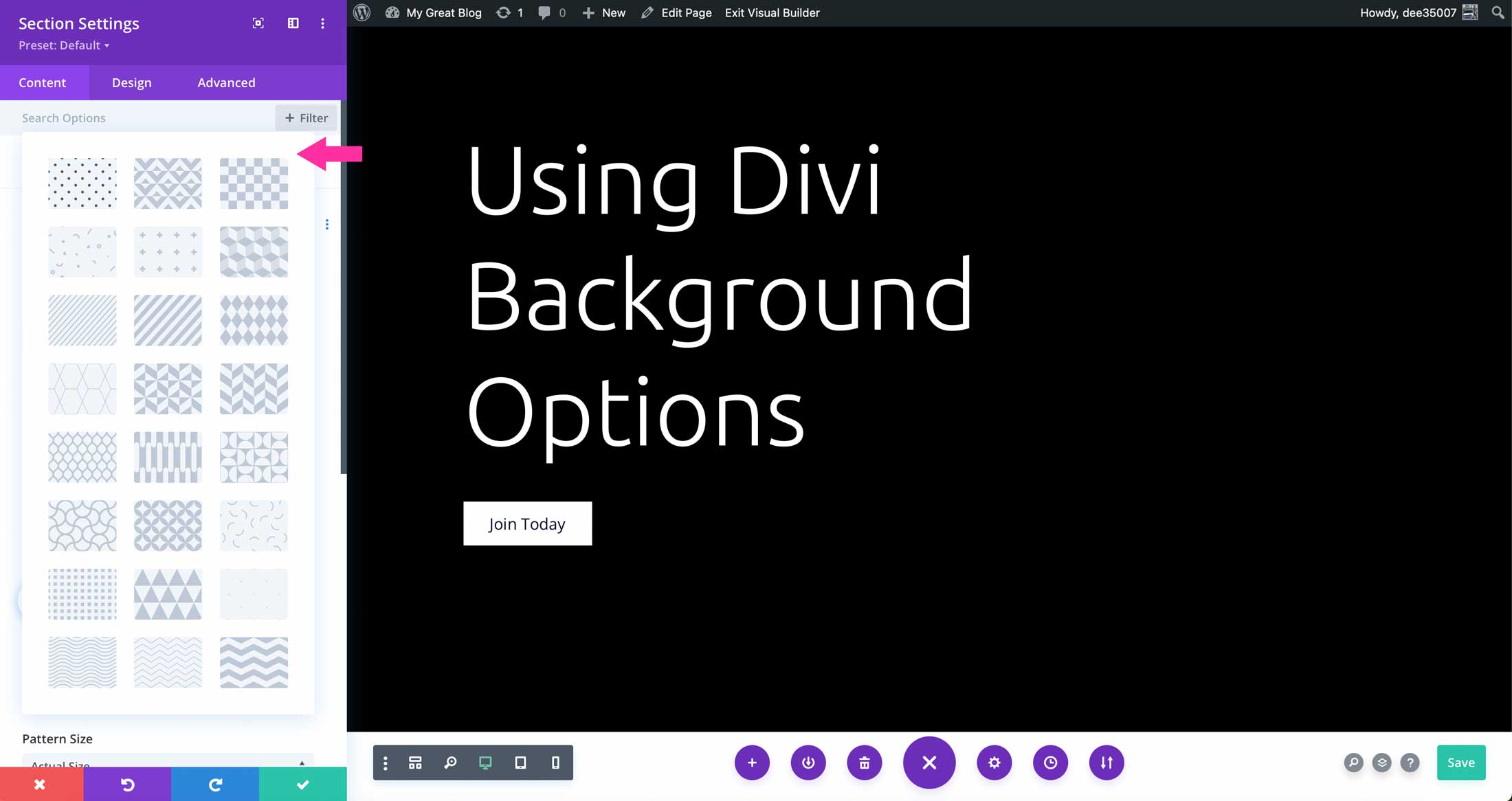Open the Filter options dropdown

(306, 117)
